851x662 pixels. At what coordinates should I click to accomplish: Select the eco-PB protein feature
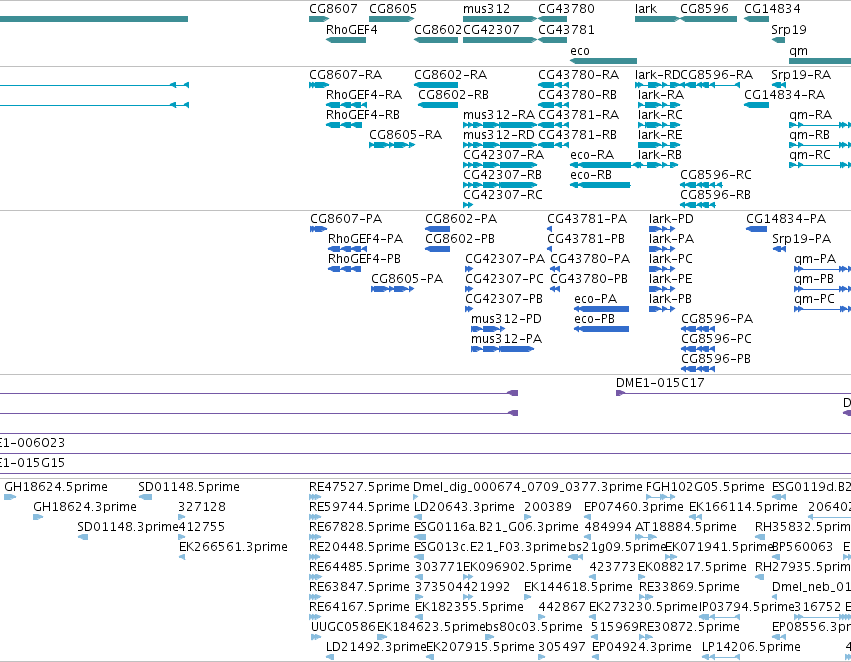coord(601,329)
